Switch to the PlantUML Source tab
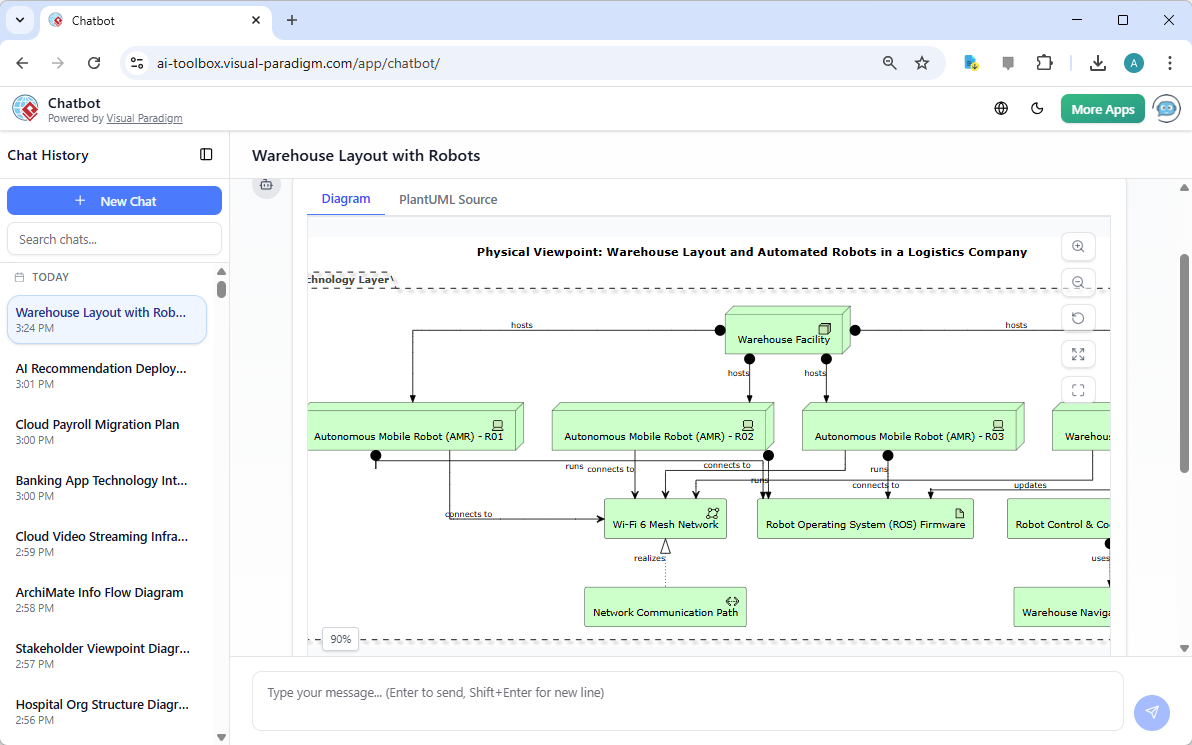This screenshot has width=1192, height=745. 447,199
